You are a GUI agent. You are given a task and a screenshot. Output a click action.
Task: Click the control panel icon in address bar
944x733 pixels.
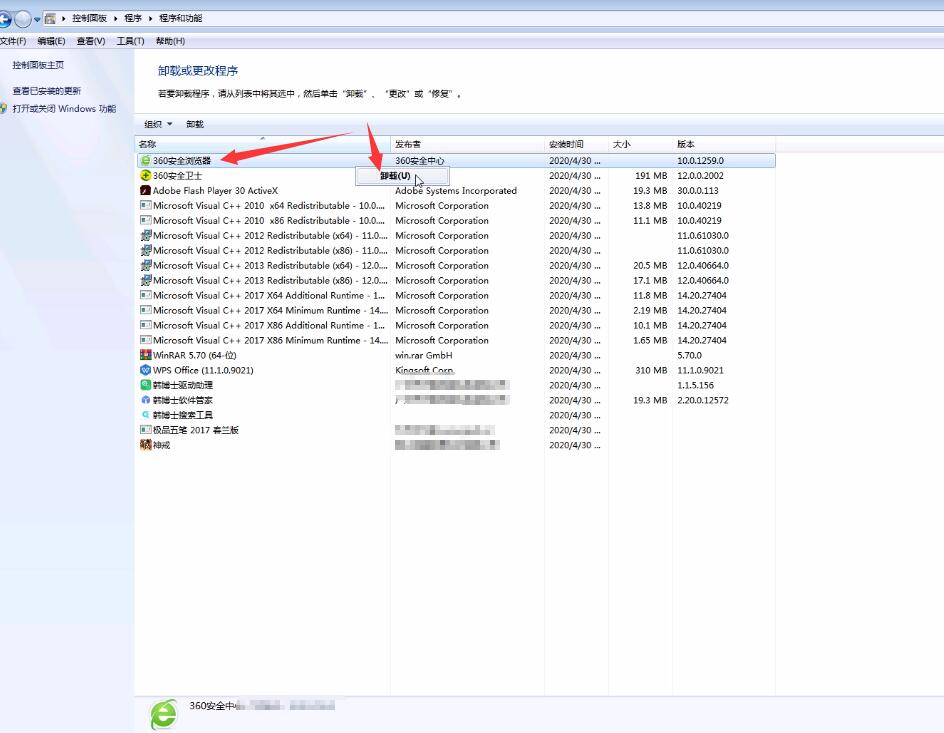(51, 19)
